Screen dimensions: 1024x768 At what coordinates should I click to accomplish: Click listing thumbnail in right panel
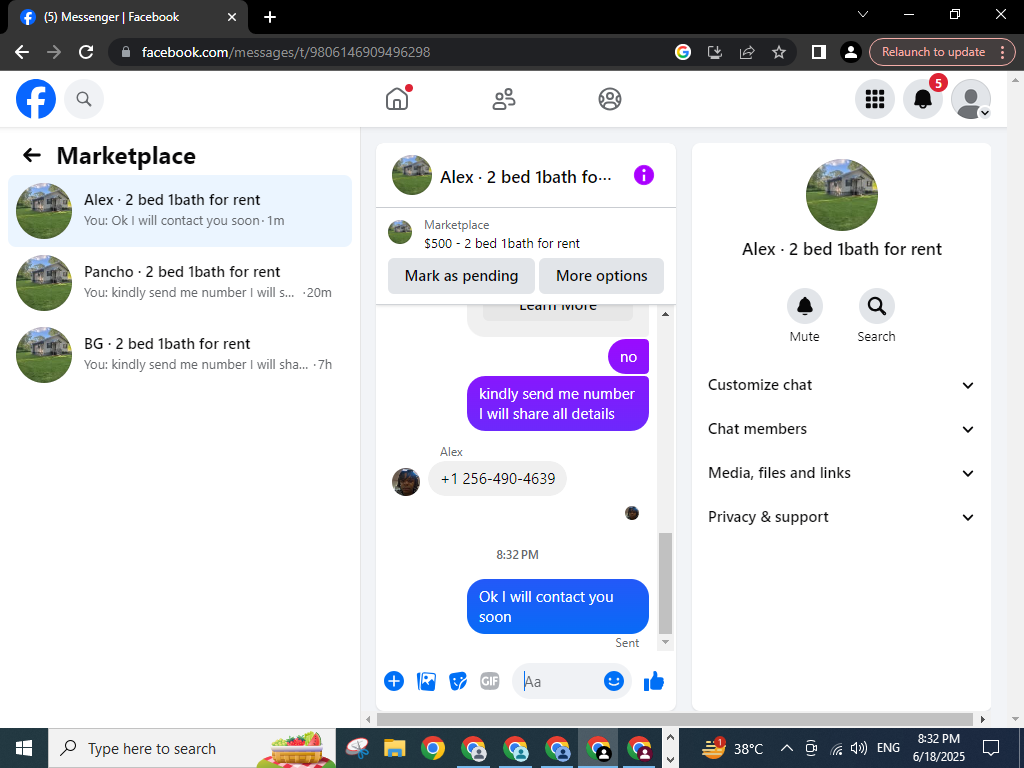coord(841,195)
